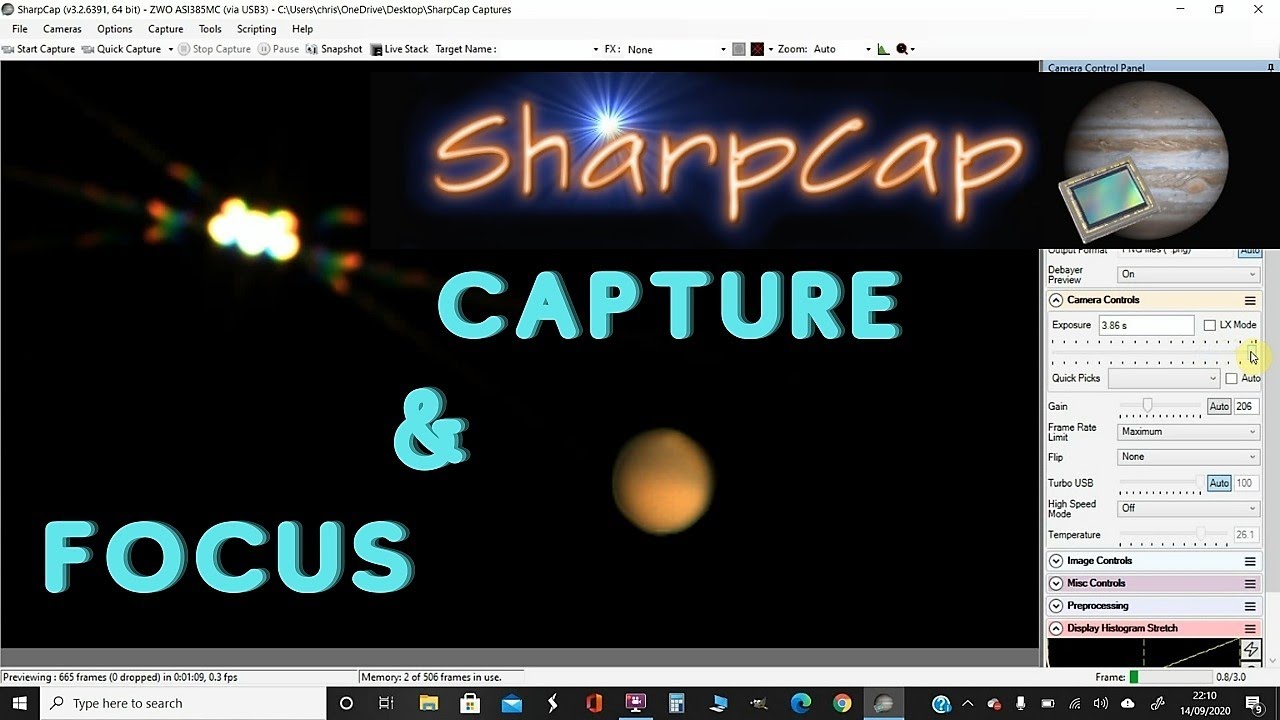Viewport: 1280px width, 720px height.
Task: Open the File menu
Action: click(20, 29)
